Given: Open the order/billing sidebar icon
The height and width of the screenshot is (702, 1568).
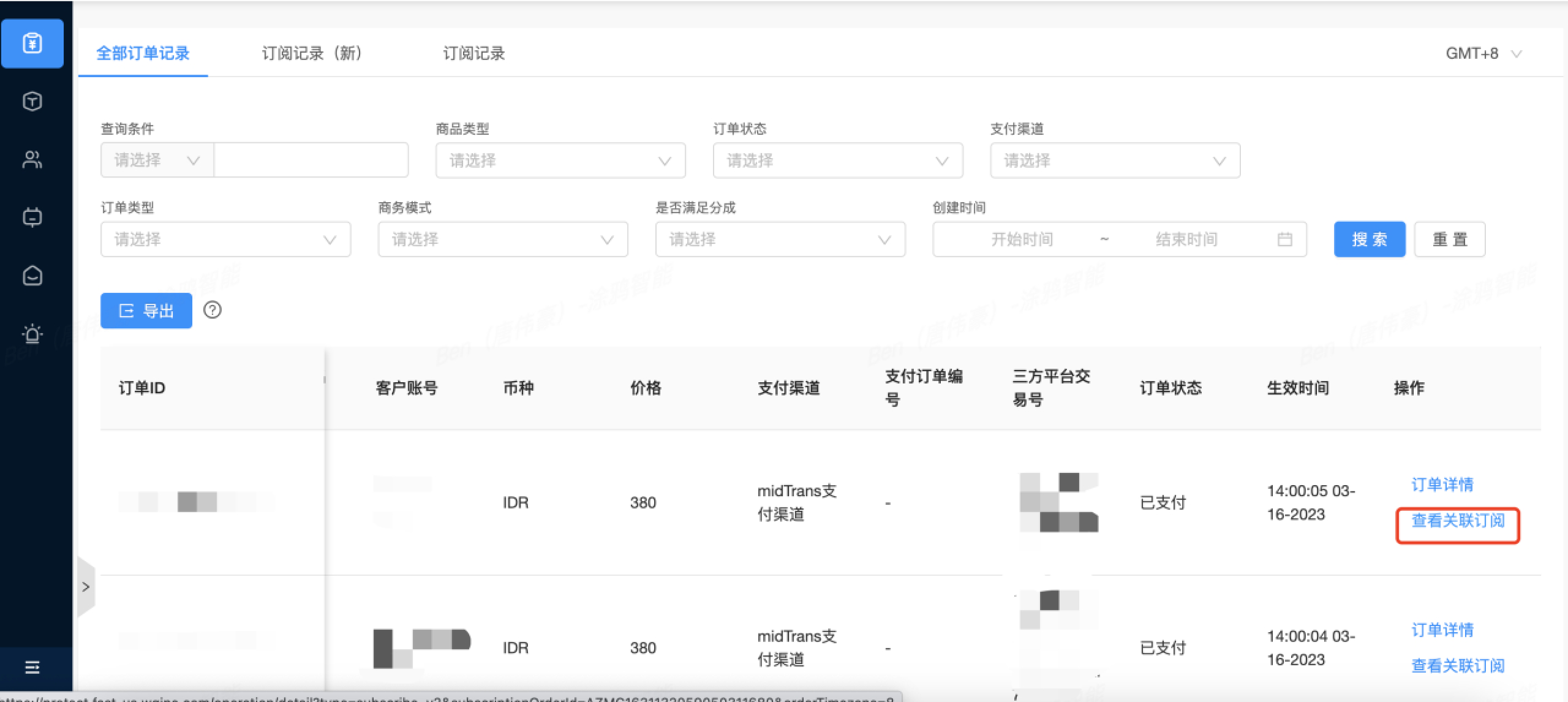Looking at the screenshot, I should pos(32,43).
